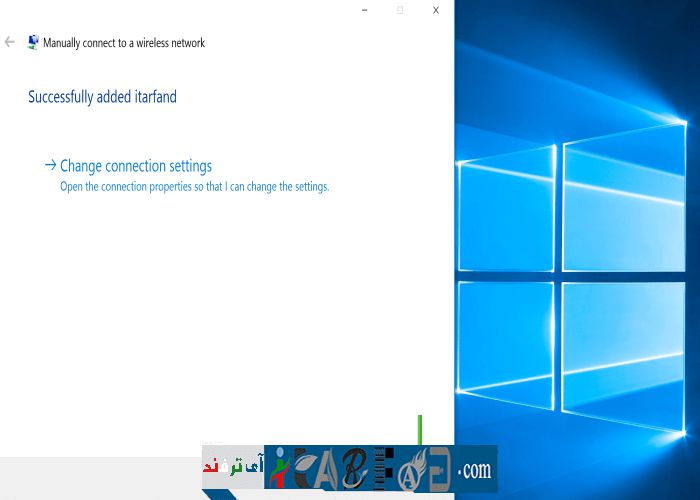Click the 'Manually connect to a wireless network' title
This screenshot has height=500, width=700.
[124, 43]
